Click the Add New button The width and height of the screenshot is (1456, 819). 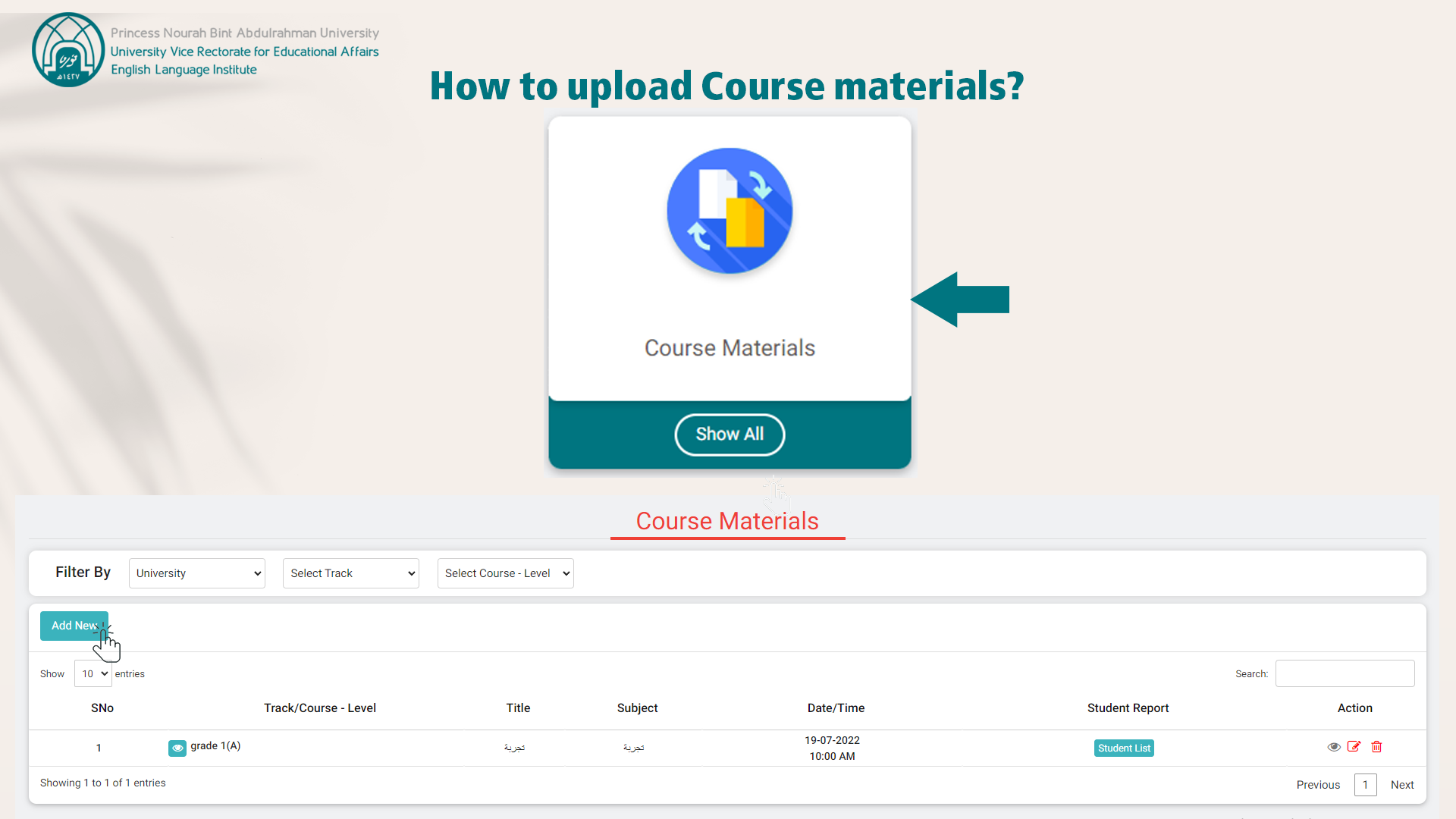(x=74, y=626)
